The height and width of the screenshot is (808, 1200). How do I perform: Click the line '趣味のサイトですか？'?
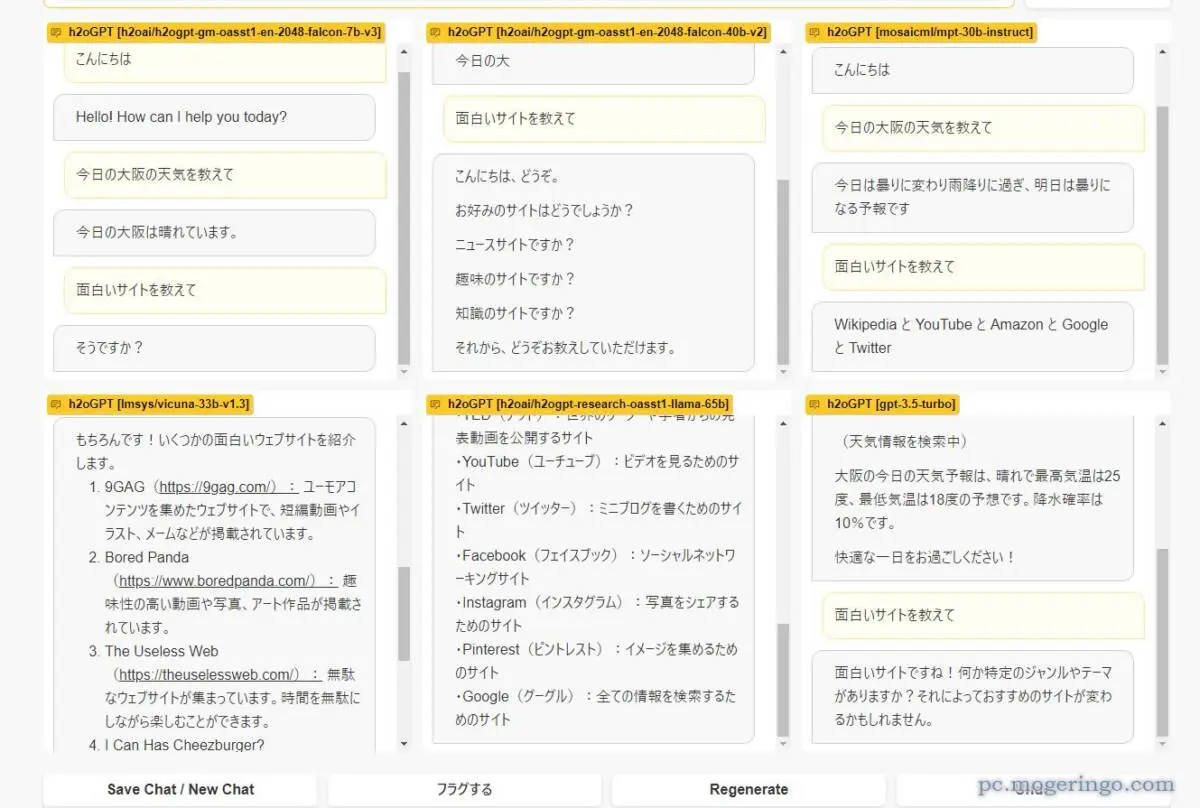tap(515, 279)
